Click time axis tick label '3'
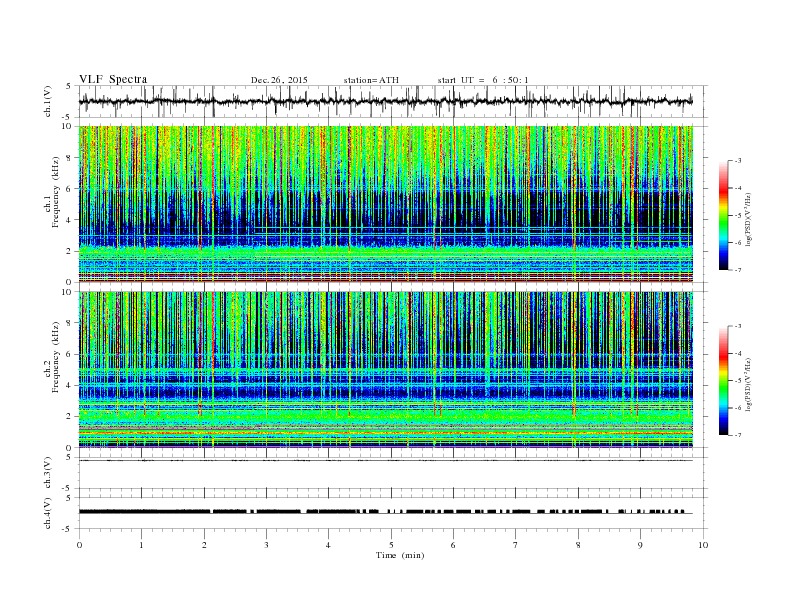This screenshot has height=612, width=792. pyautogui.click(x=266, y=545)
